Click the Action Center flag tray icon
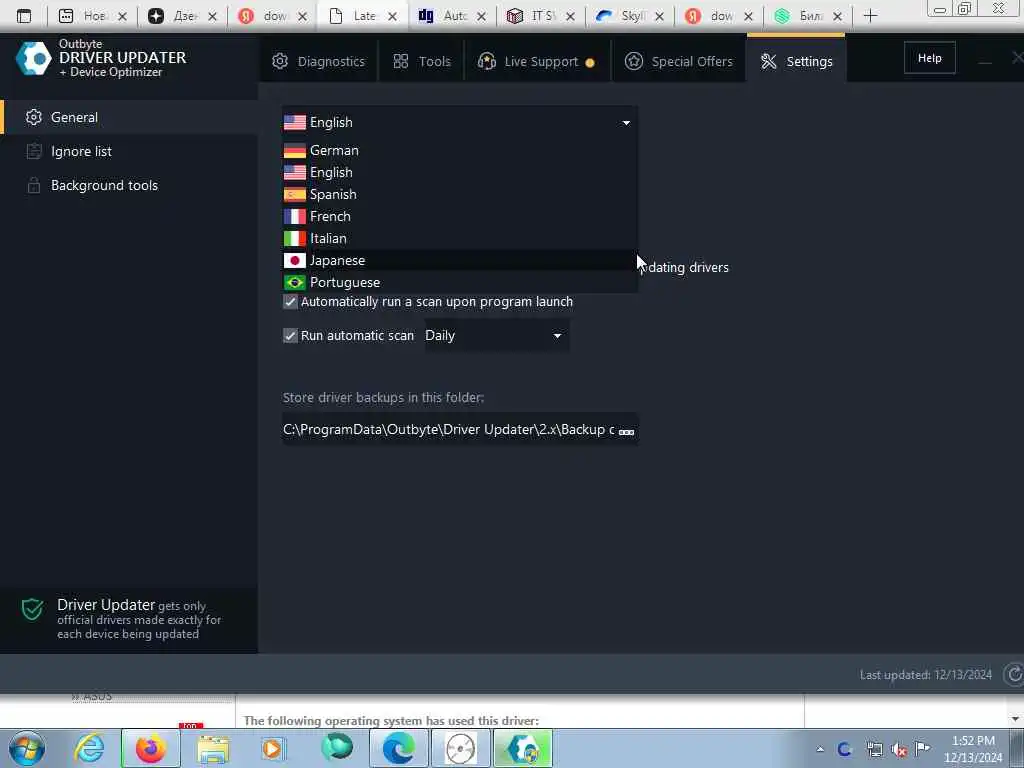Image resolution: width=1024 pixels, height=768 pixels. tap(923, 748)
